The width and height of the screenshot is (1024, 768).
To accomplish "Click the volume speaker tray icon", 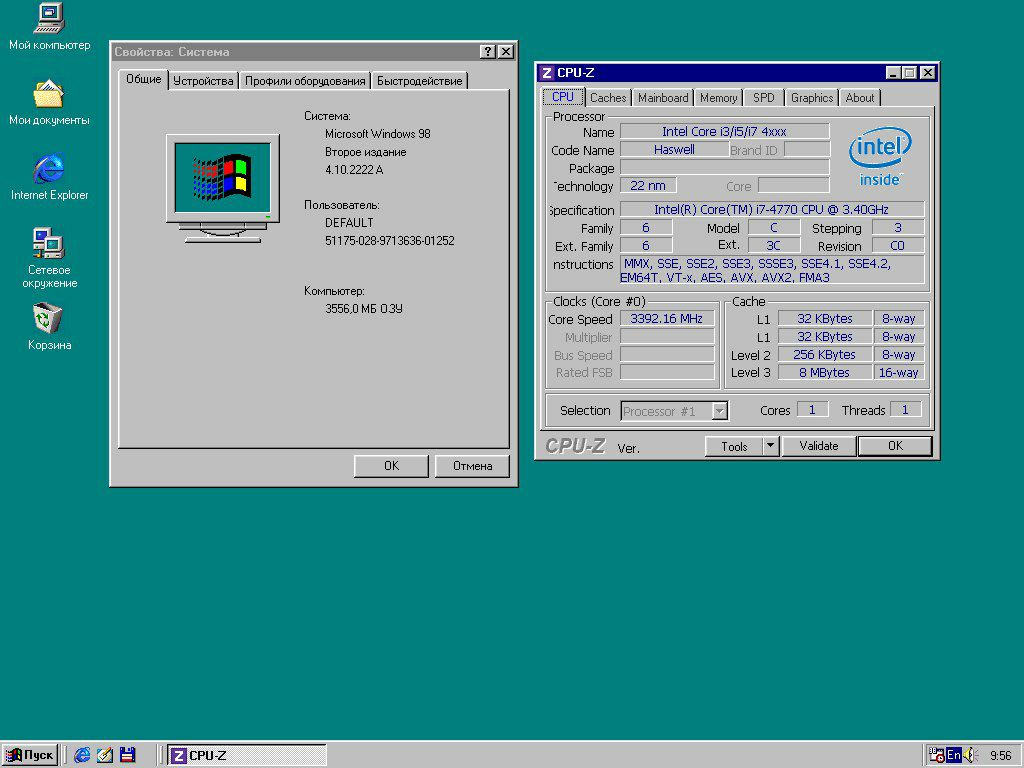I will tap(969, 755).
